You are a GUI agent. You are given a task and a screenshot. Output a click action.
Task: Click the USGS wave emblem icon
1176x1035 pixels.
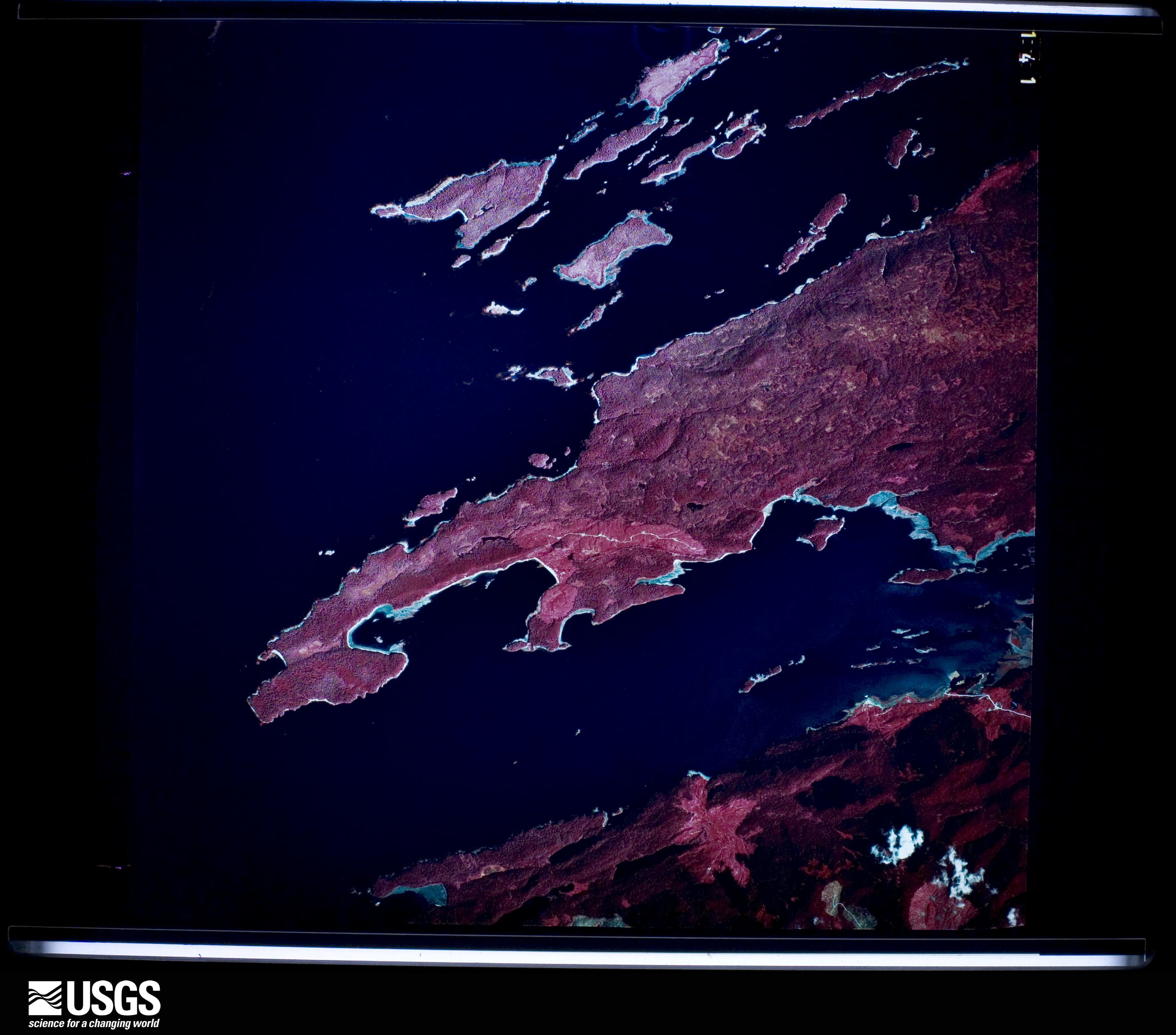[44, 998]
